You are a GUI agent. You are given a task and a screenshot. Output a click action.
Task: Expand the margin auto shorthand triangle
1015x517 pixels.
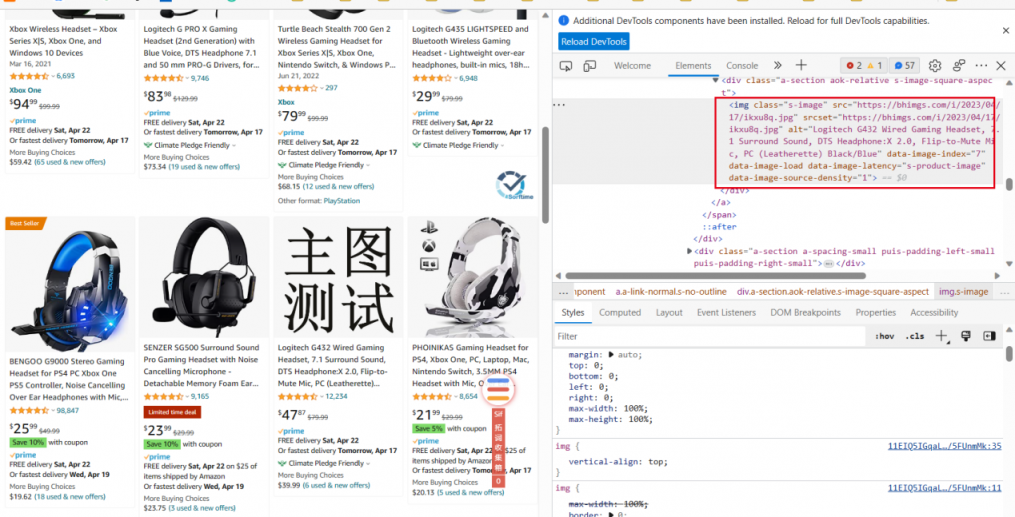(x=610, y=355)
